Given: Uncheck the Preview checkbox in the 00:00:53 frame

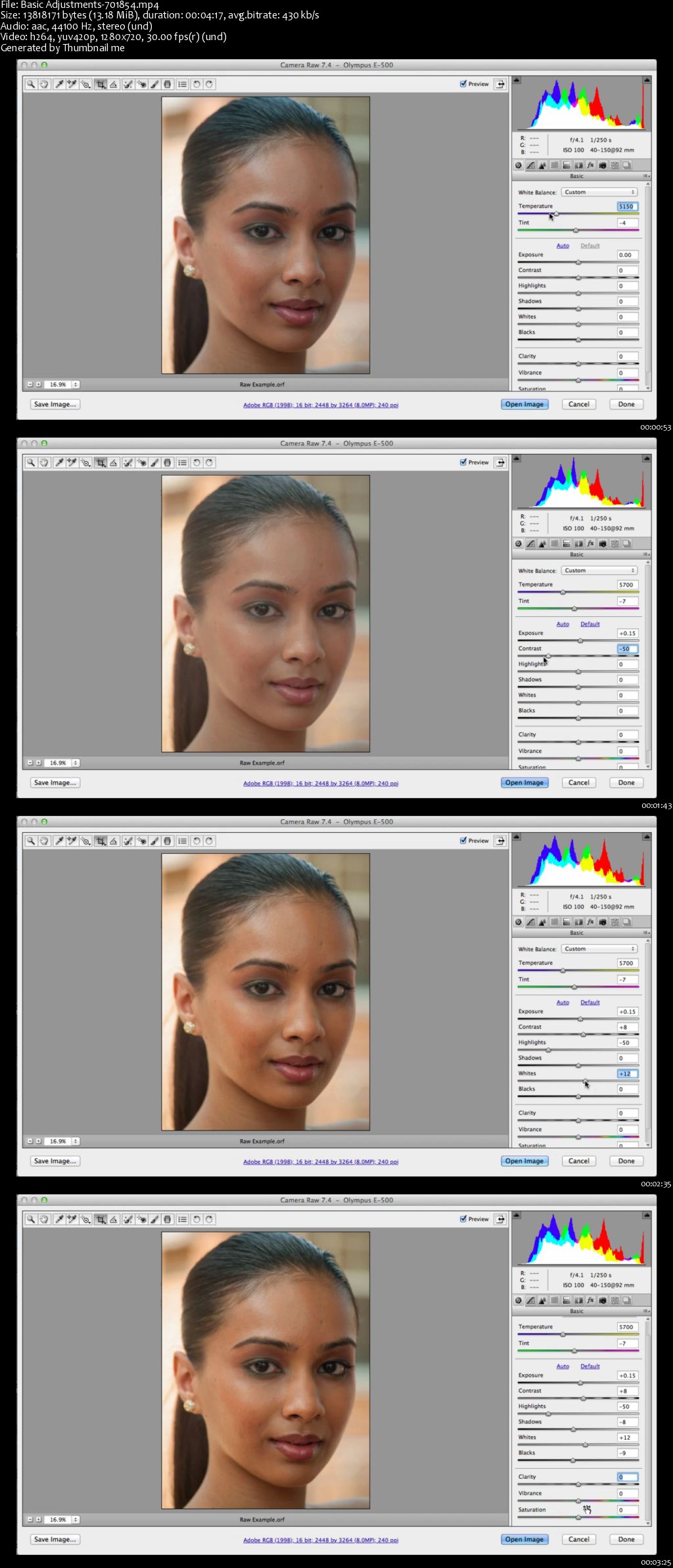Looking at the screenshot, I should [x=463, y=84].
